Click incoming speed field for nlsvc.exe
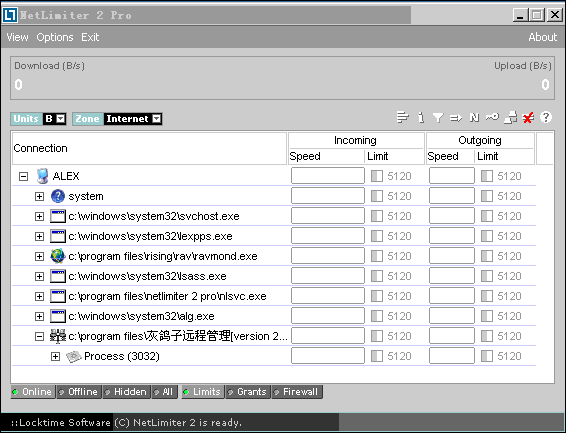 point(328,296)
